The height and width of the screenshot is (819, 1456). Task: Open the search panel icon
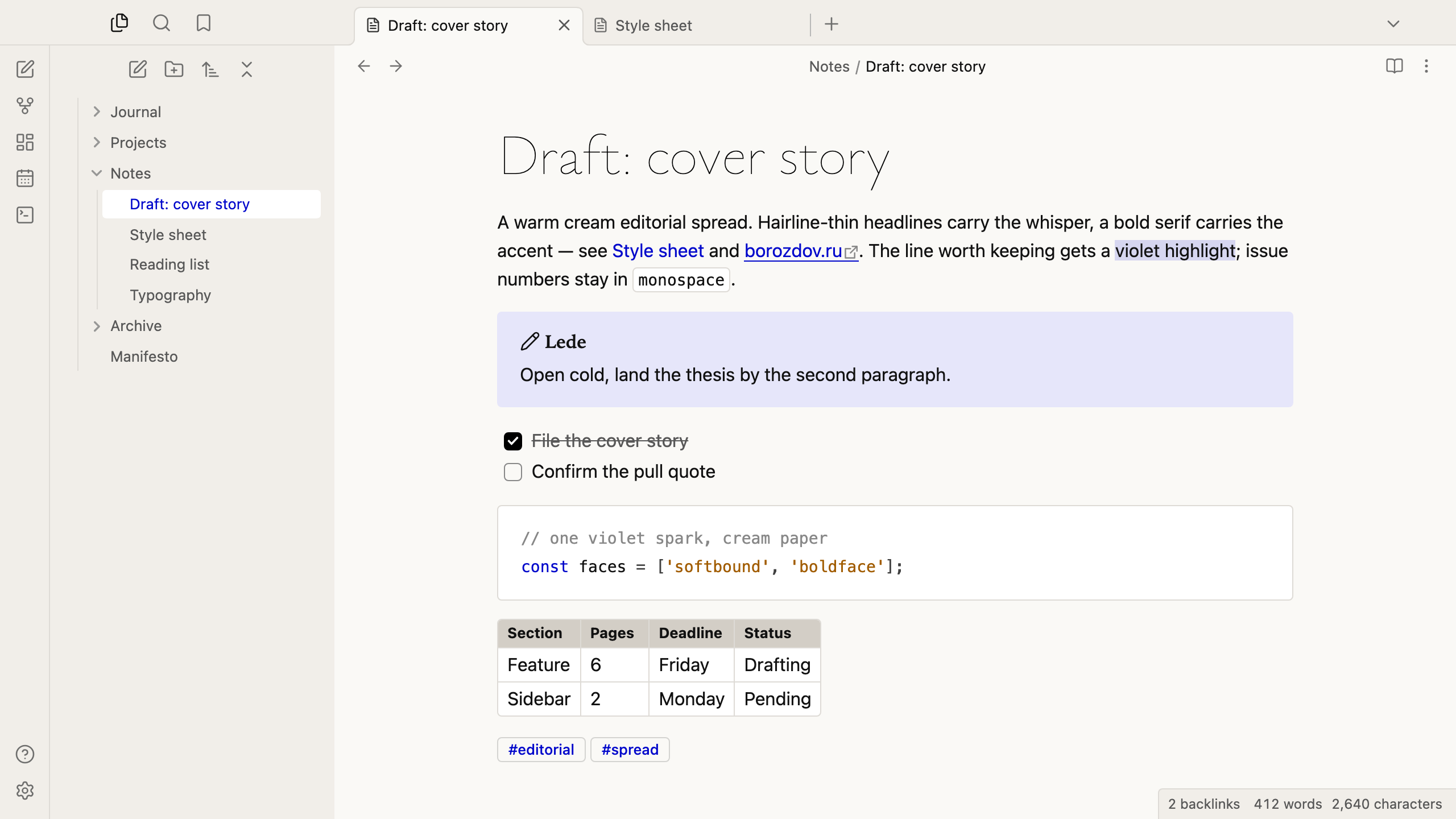(x=162, y=23)
